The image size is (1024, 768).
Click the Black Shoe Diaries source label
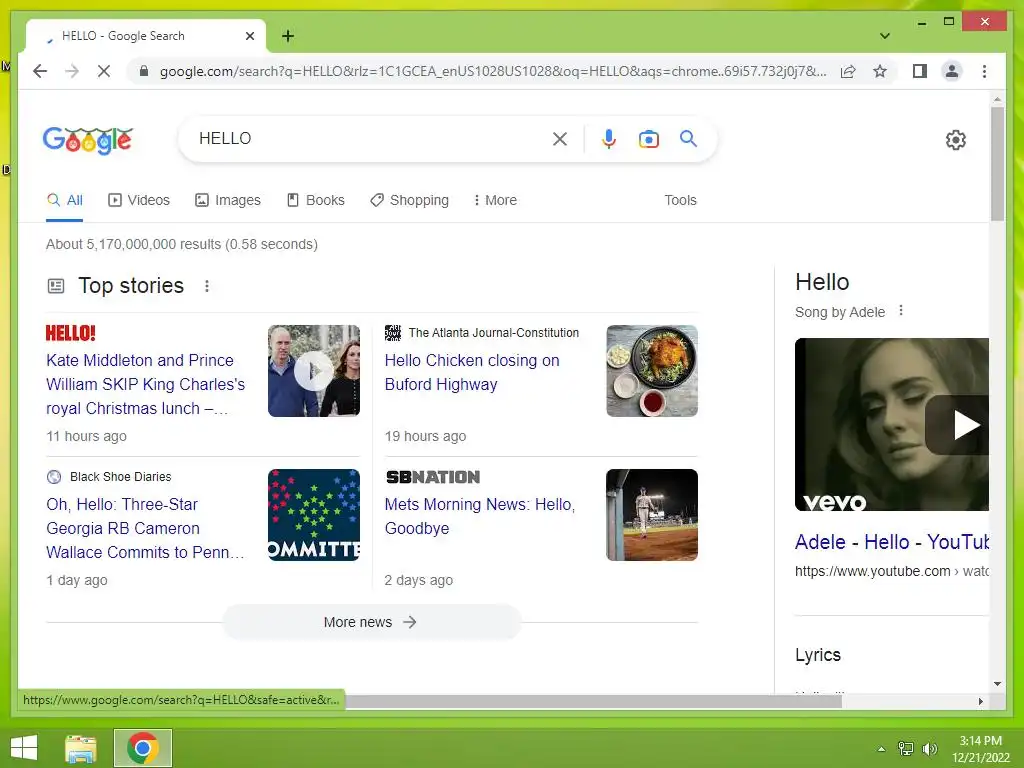pyautogui.click(x=121, y=477)
